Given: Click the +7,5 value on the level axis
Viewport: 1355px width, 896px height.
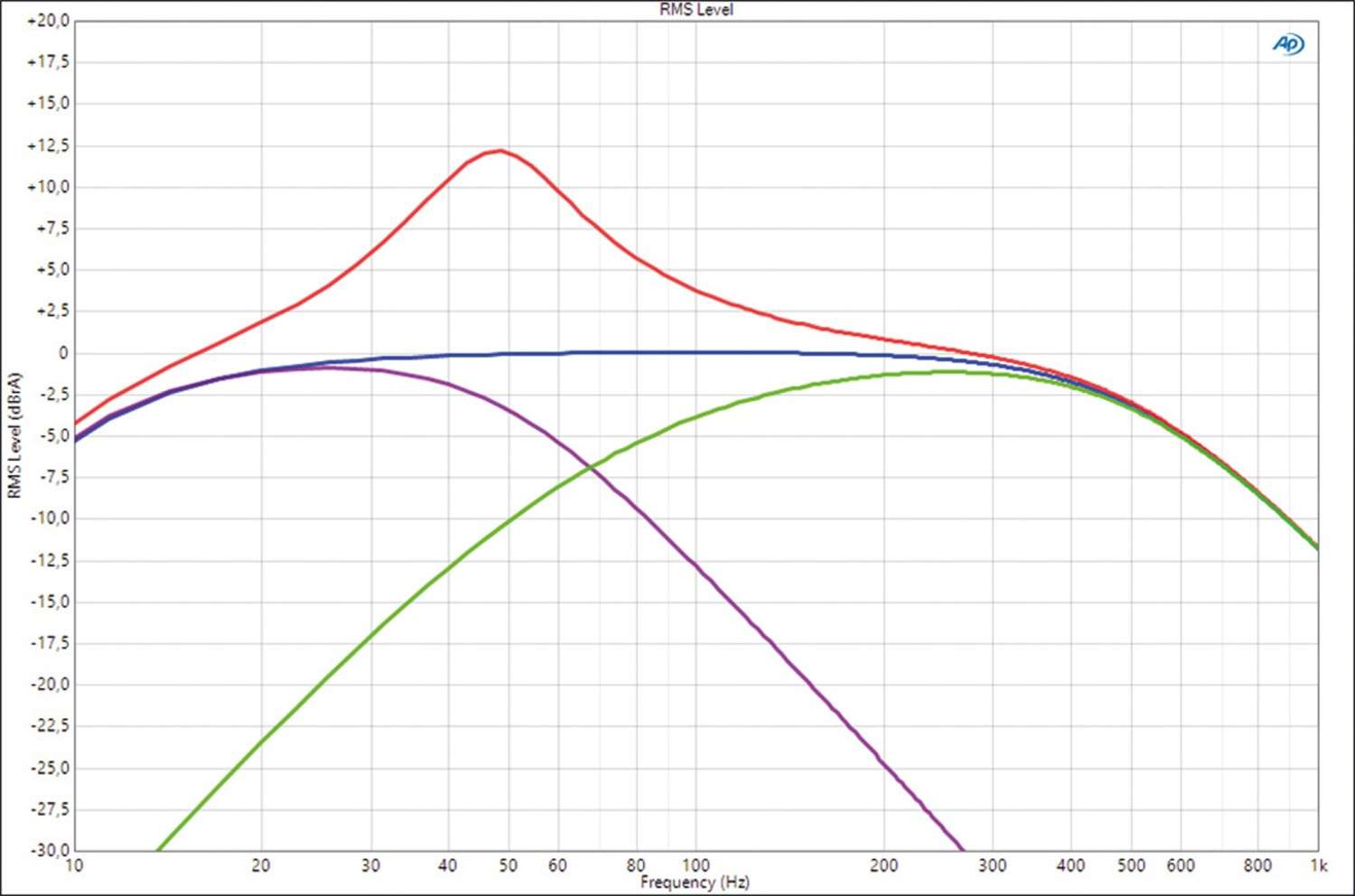Looking at the screenshot, I should point(51,229).
